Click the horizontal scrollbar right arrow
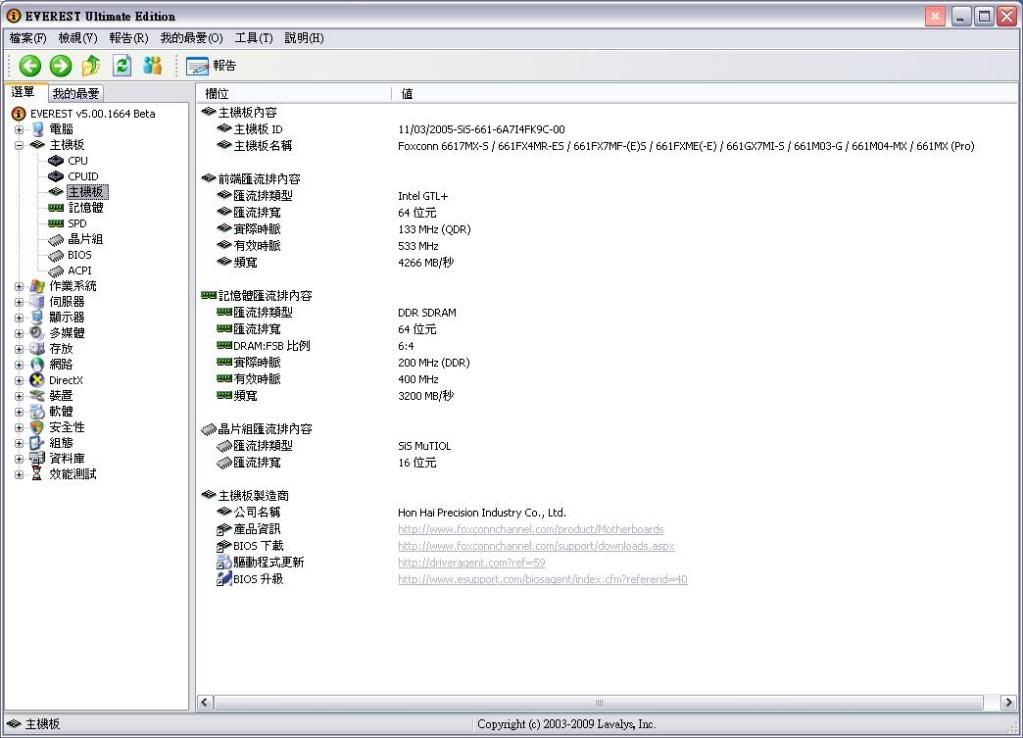 [x=1008, y=702]
